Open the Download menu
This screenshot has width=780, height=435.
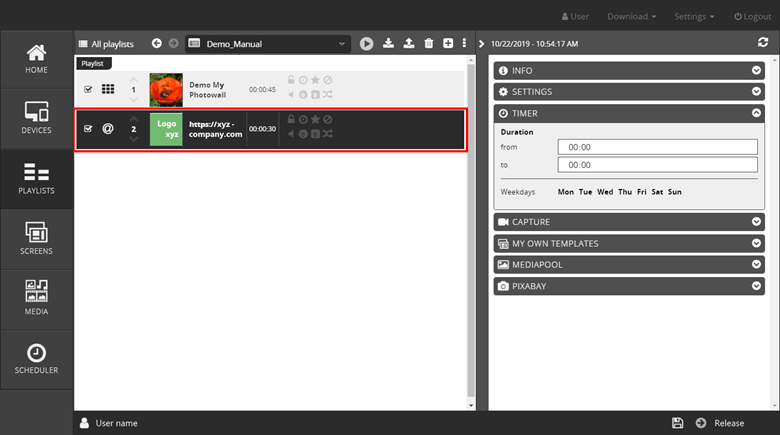(x=632, y=16)
